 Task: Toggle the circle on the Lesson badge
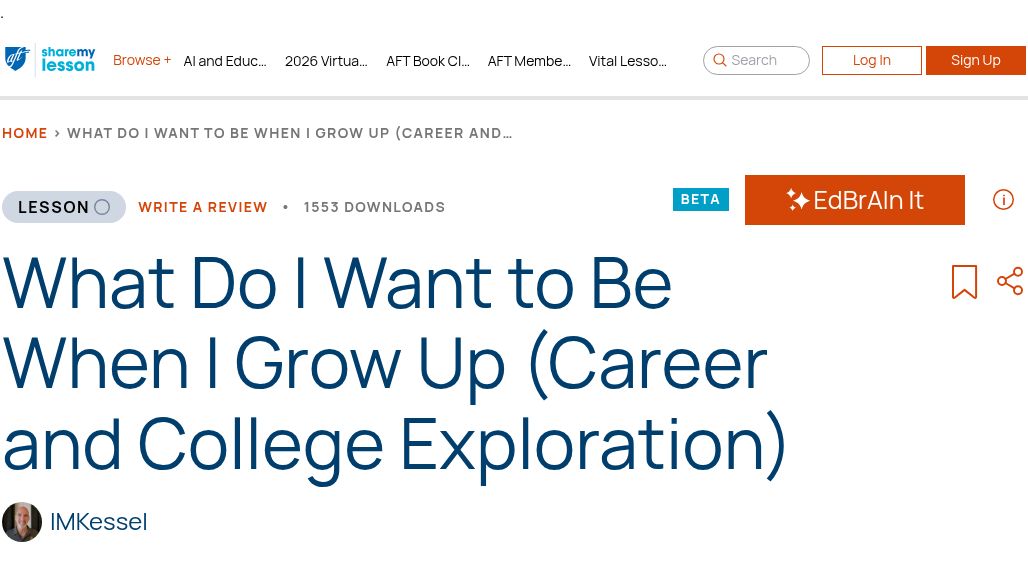pyautogui.click(x=102, y=207)
